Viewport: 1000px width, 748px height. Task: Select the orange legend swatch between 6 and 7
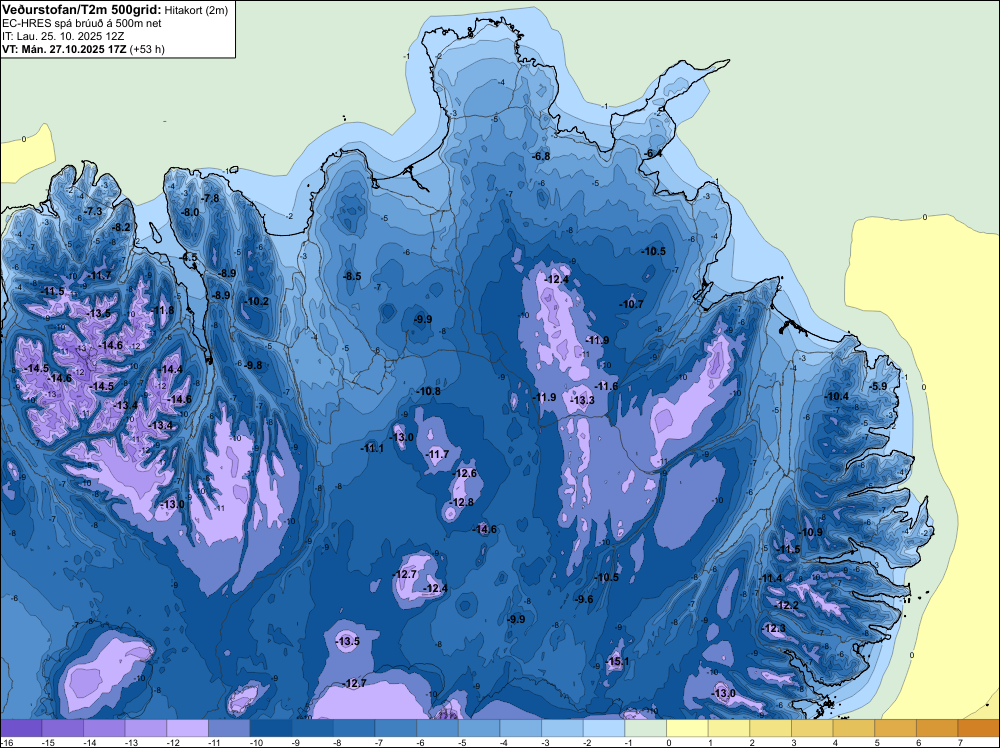[937, 728]
